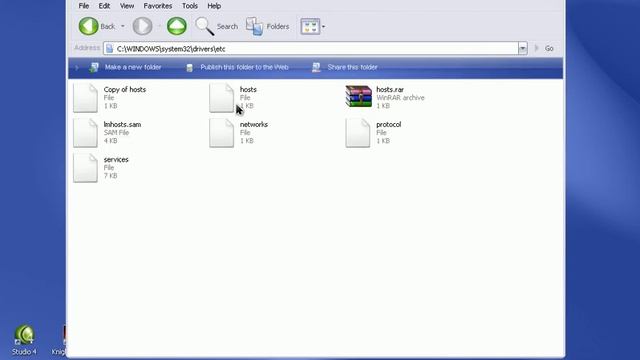
Task: Select the lmhosts.sam file icon
Action: click(85, 133)
